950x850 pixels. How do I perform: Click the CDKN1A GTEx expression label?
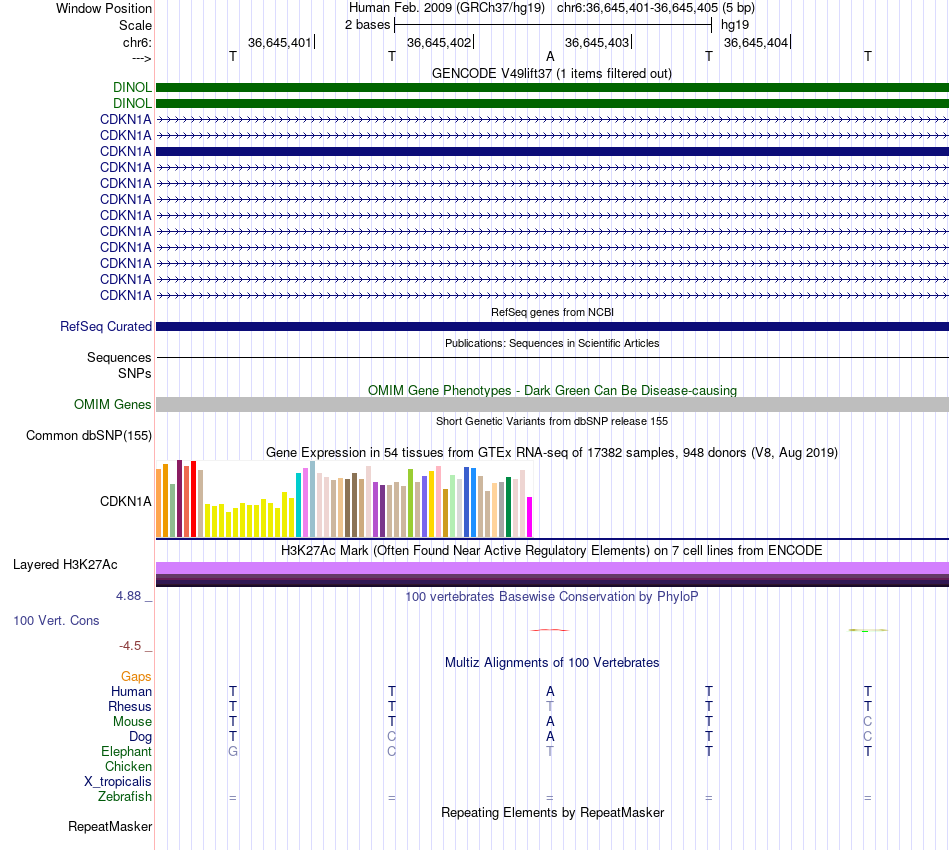point(125,501)
